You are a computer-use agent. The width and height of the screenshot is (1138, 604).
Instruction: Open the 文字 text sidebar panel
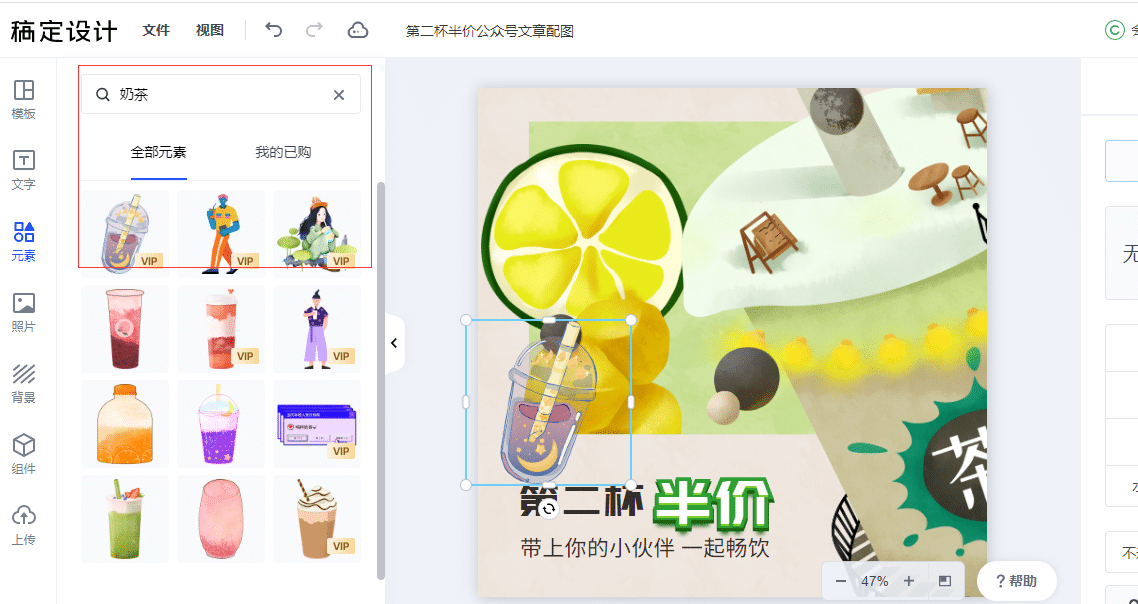[23, 171]
